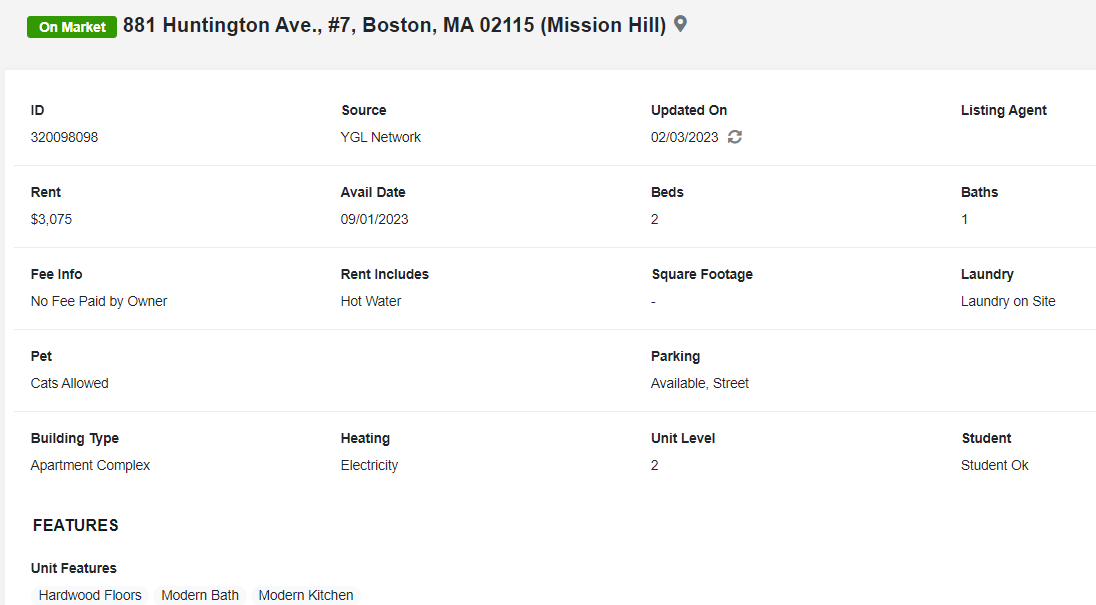Click the Listing Agent label
This screenshot has height=605, width=1096.
click(1003, 110)
